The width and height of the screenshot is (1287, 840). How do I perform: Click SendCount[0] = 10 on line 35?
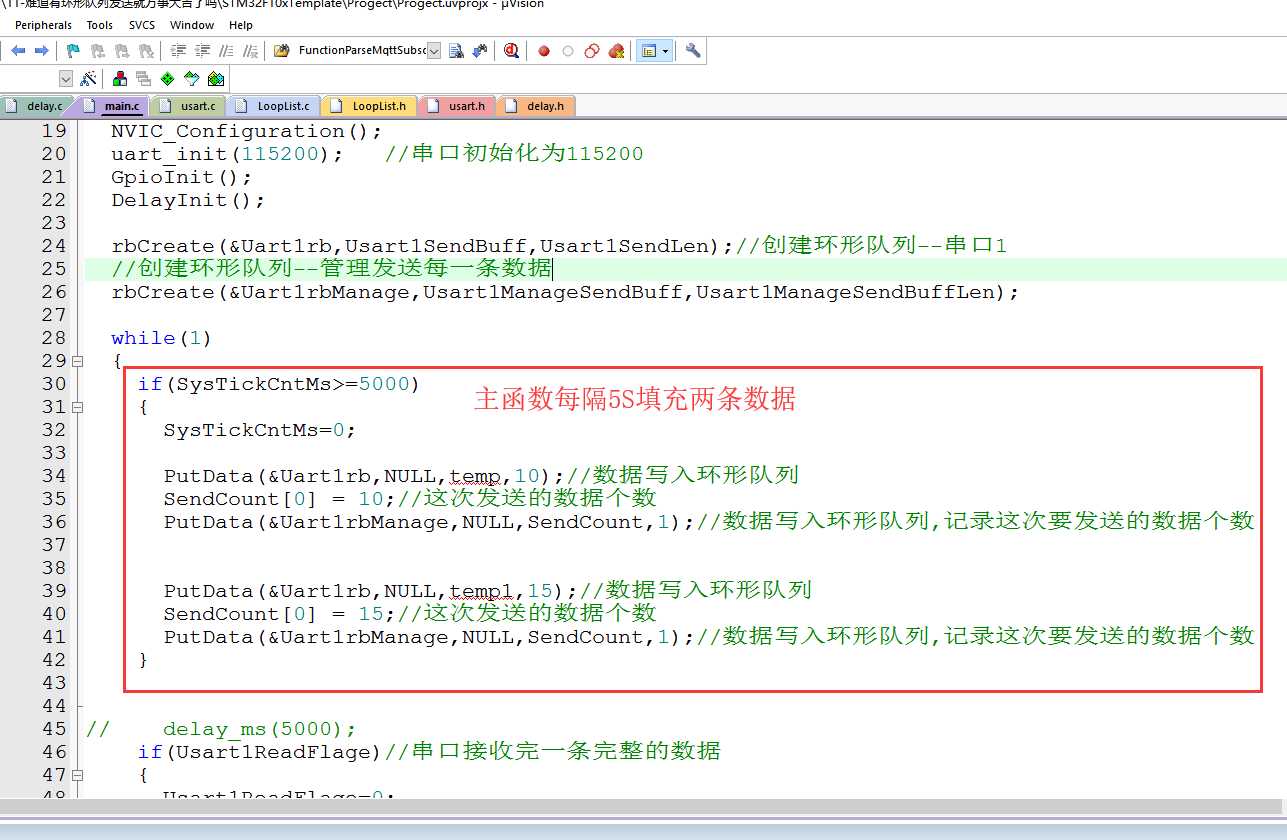click(273, 499)
